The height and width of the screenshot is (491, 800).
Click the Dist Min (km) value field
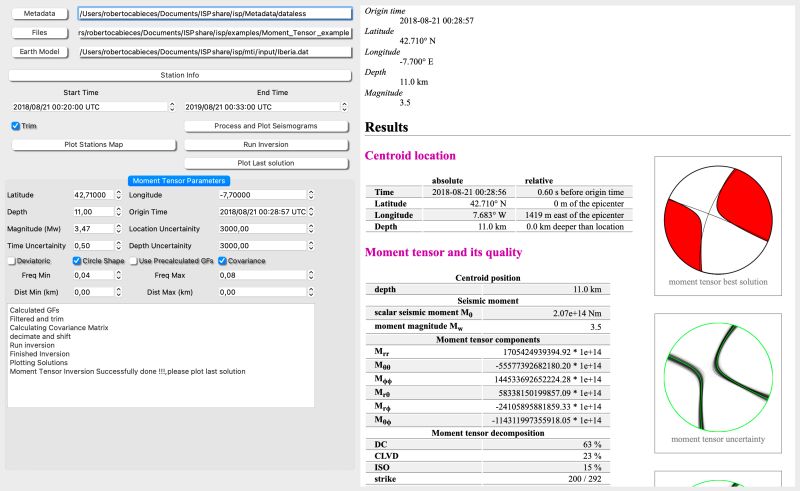[x=93, y=292]
